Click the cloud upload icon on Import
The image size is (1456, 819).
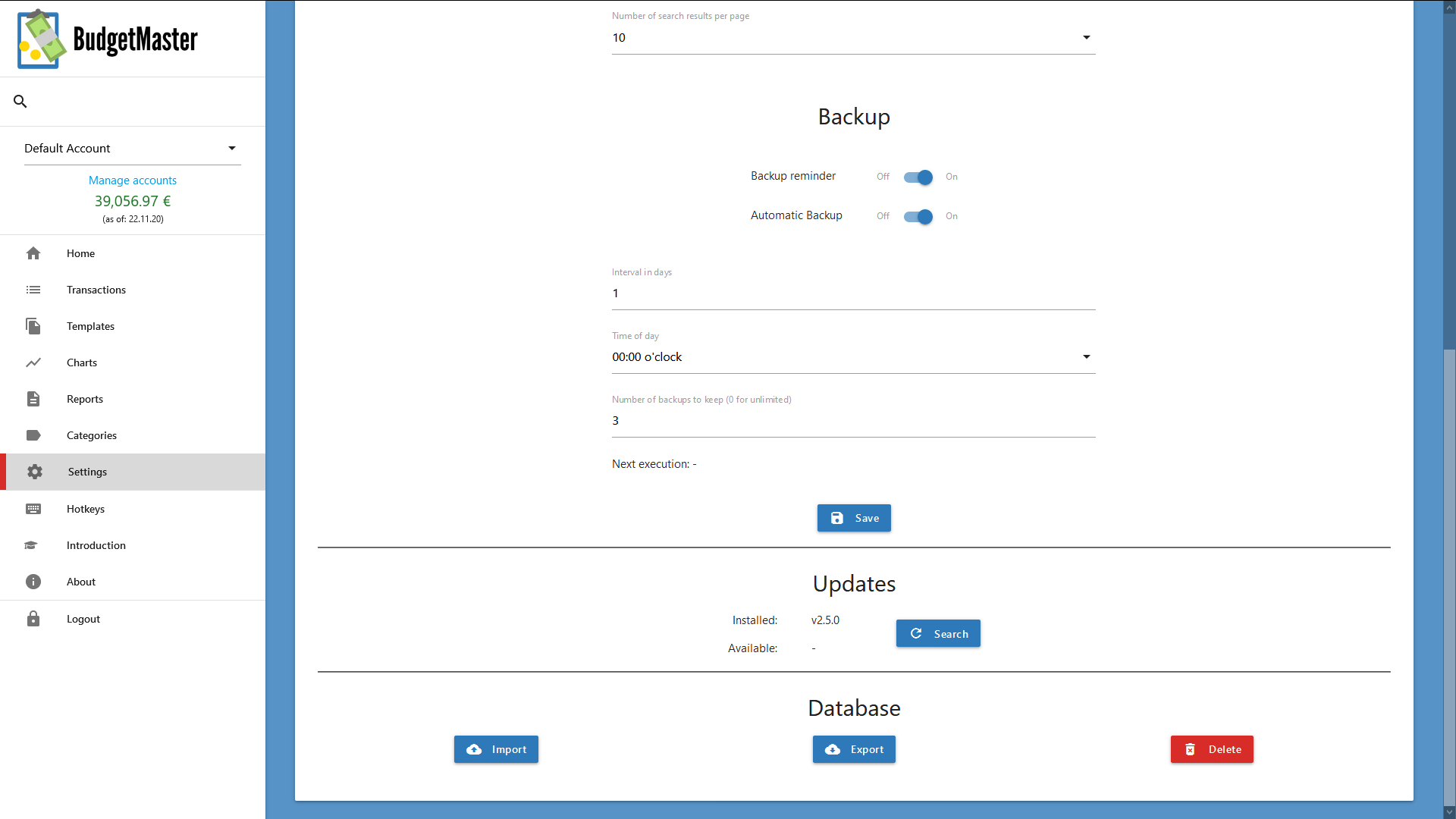(x=474, y=749)
